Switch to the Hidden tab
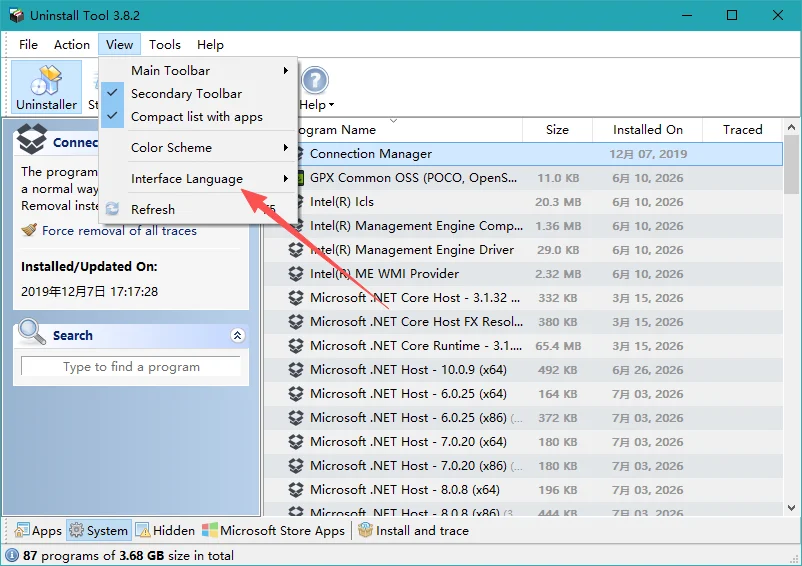This screenshot has height=566, width=802. point(165,530)
